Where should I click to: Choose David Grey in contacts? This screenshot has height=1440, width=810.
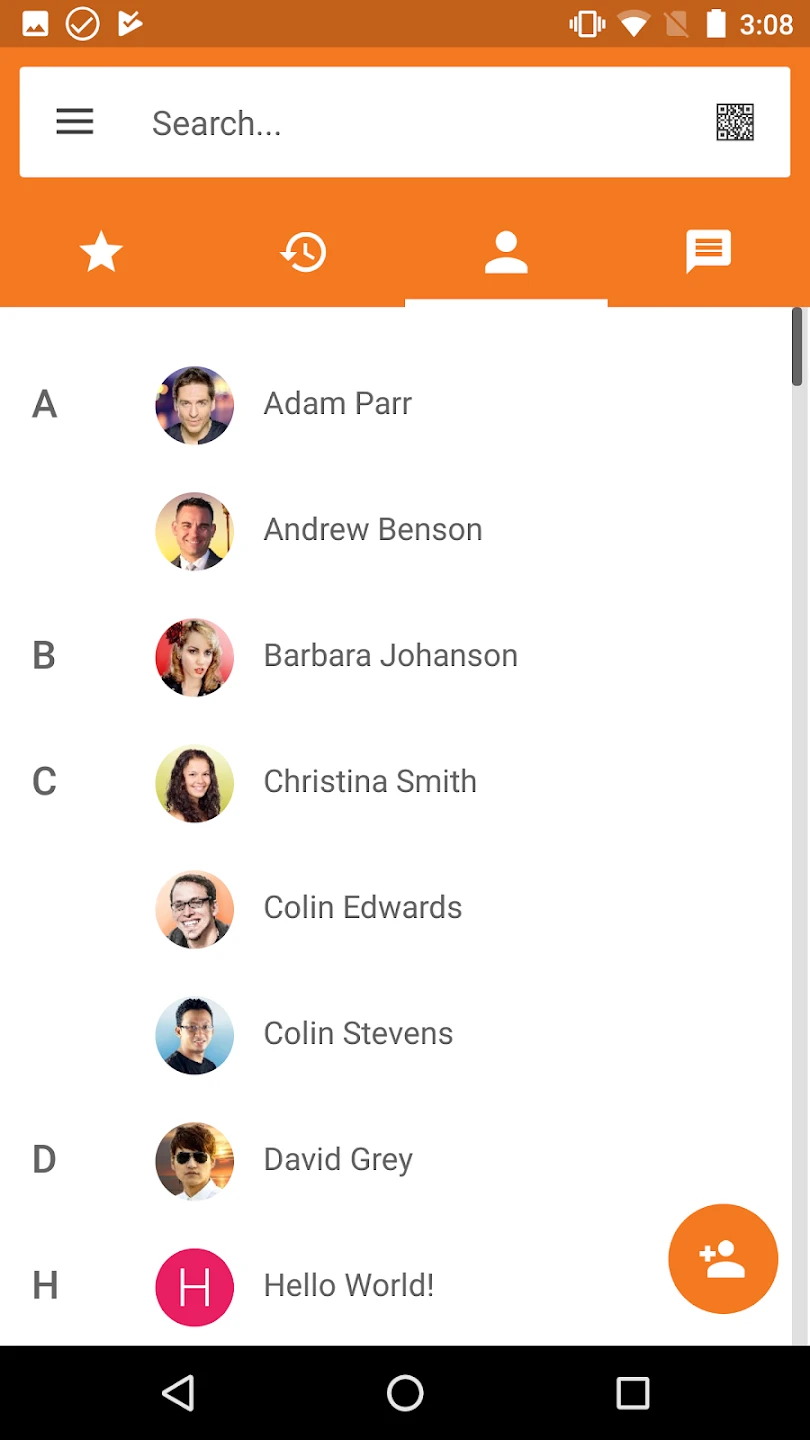(338, 1160)
